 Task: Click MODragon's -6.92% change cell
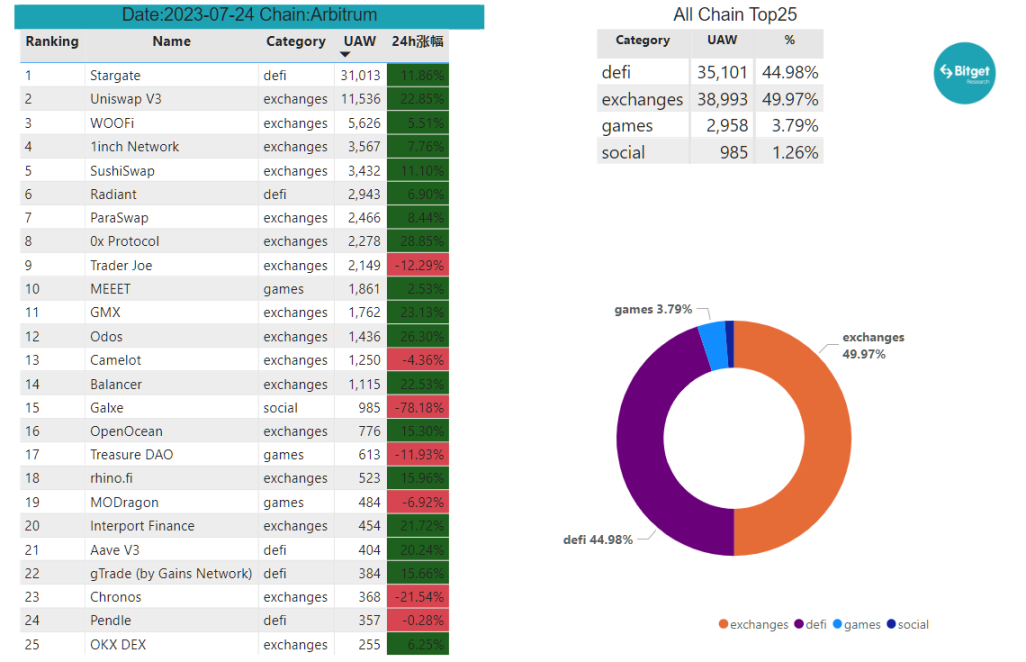point(418,502)
